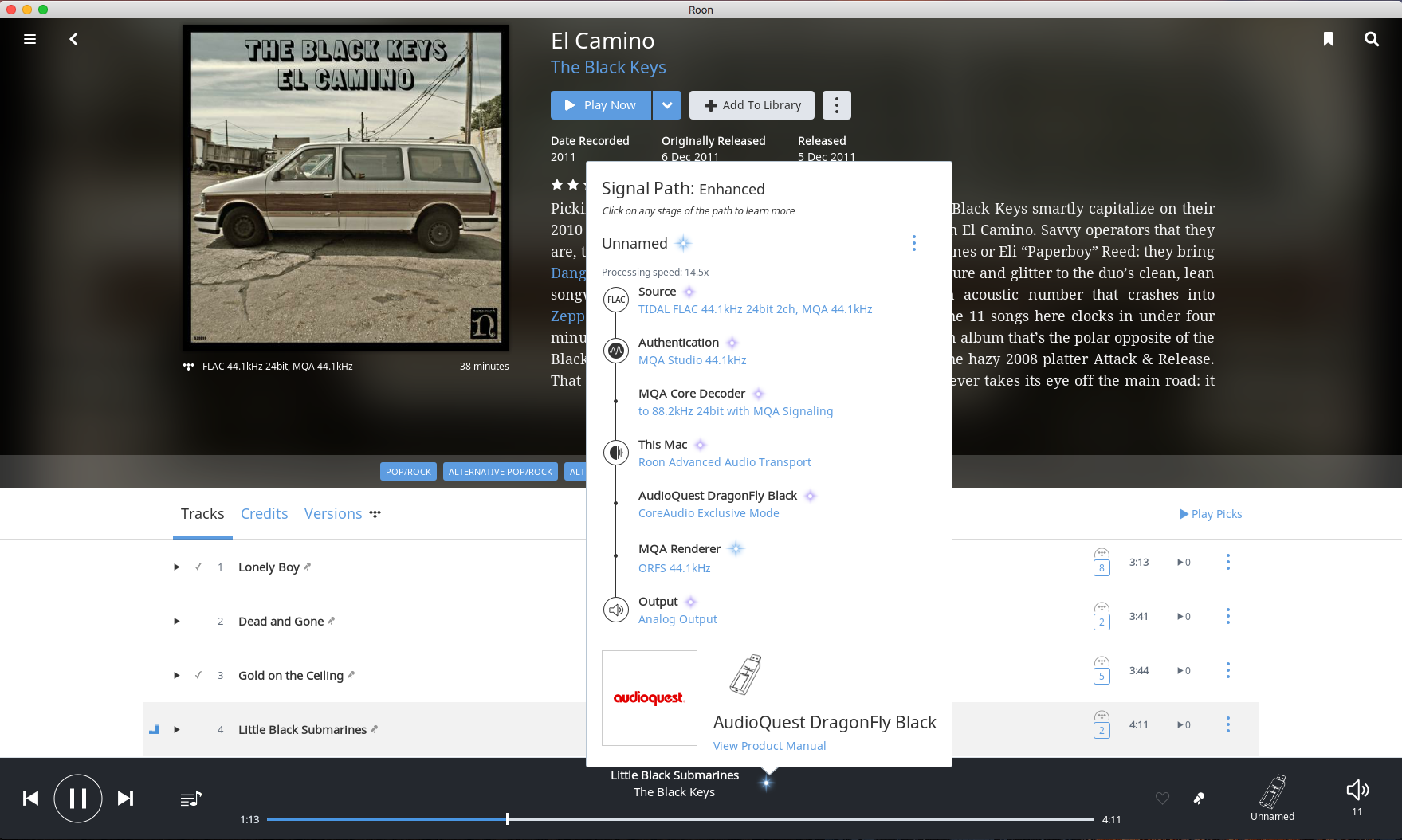The image size is (1402, 840).
Task: Expand the Dead and Gone track row
Action: [x=177, y=622]
